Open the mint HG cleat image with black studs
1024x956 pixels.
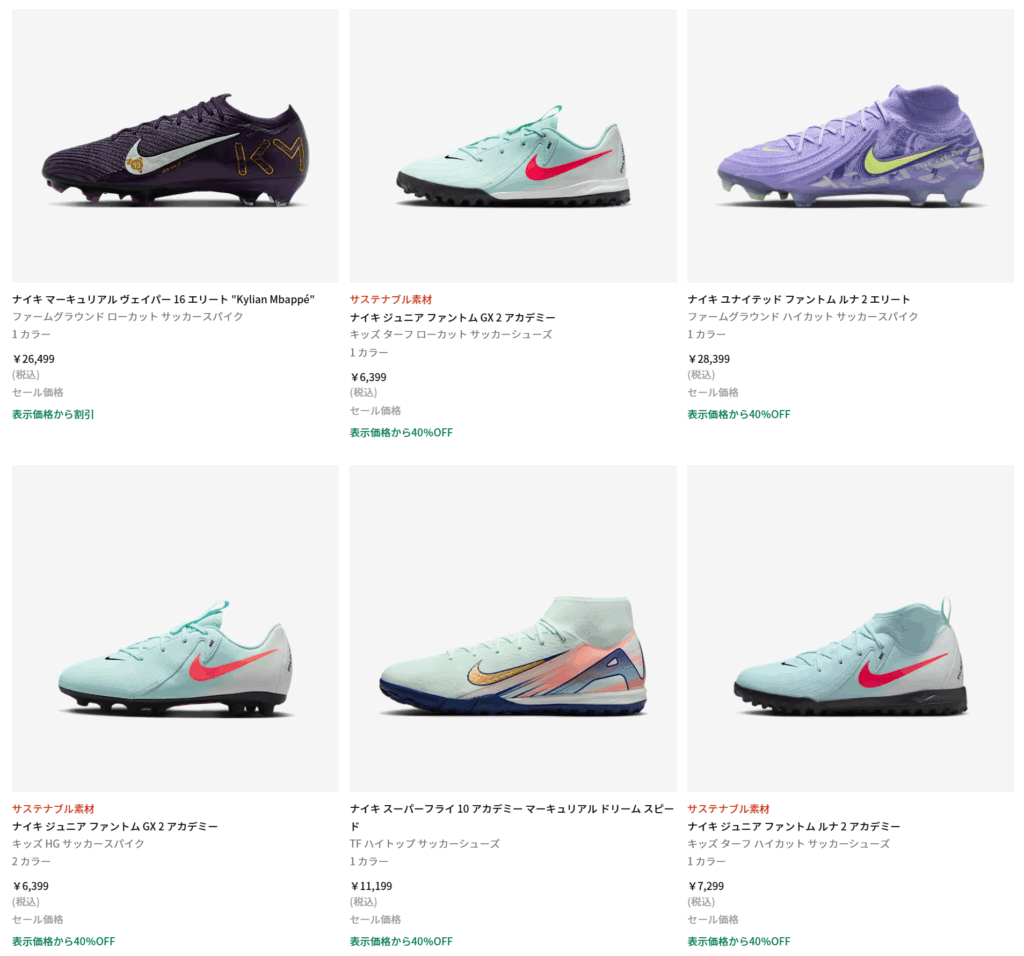click(175, 628)
